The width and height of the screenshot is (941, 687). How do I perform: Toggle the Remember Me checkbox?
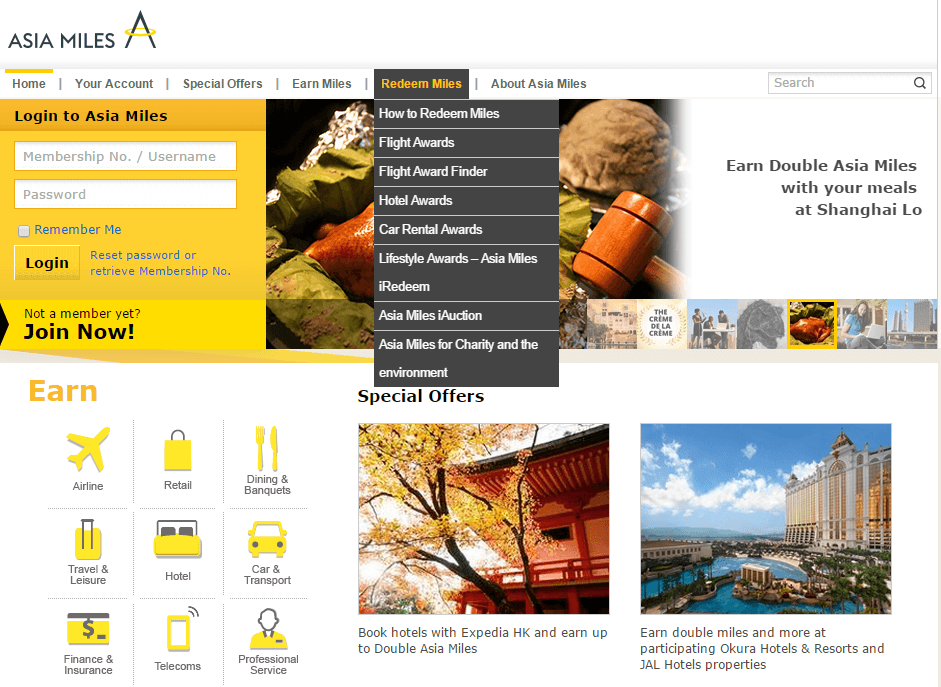pos(24,230)
